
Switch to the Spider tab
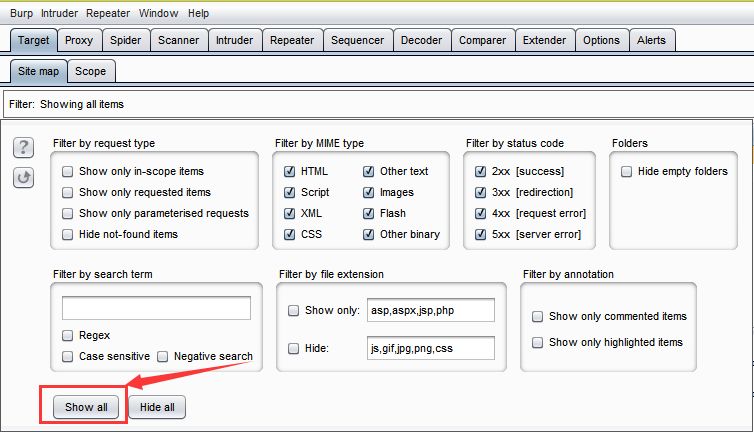point(126,40)
